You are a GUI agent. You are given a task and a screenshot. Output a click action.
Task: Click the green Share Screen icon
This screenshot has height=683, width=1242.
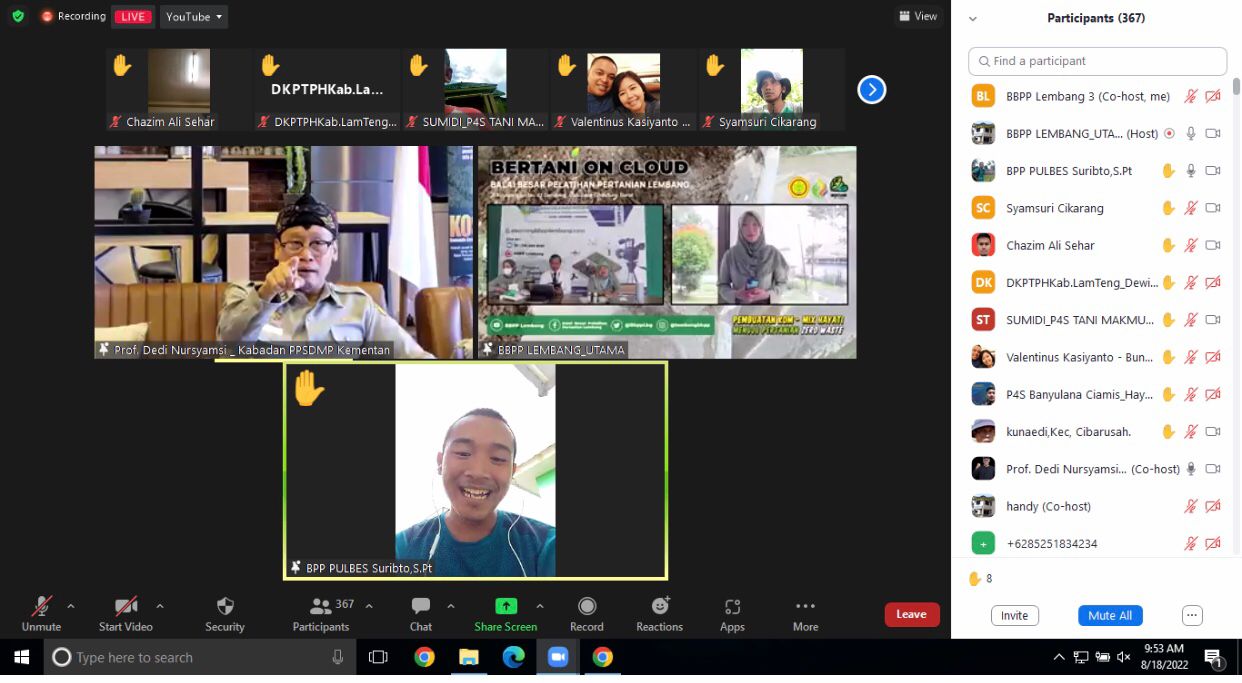pyautogui.click(x=506, y=607)
